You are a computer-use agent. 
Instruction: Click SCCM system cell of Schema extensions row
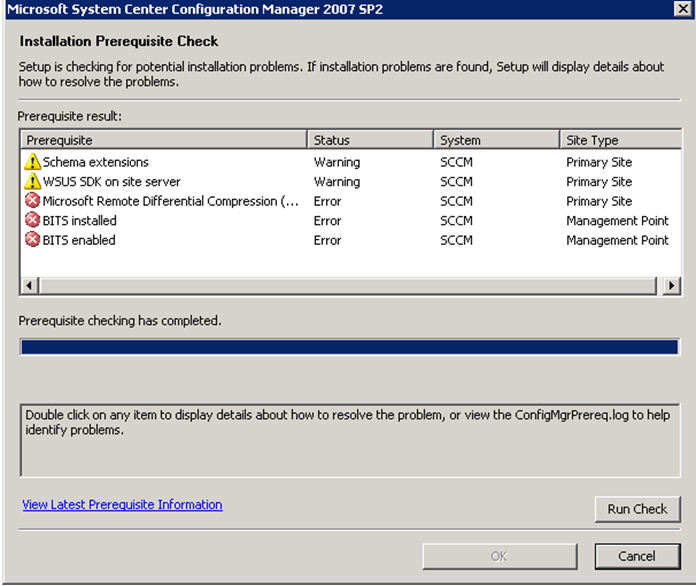(x=456, y=162)
